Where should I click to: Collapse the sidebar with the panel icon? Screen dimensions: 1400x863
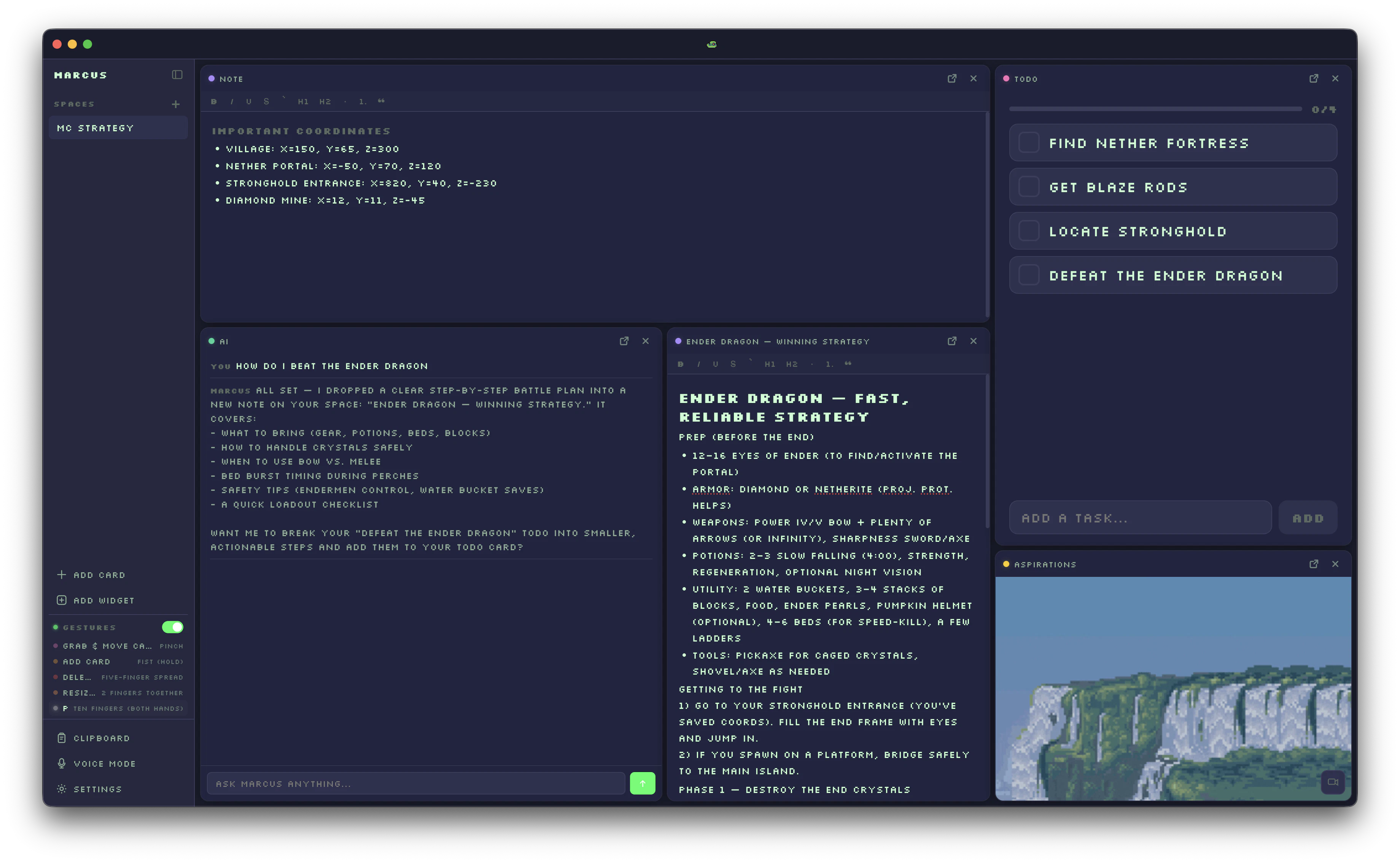[177, 75]
